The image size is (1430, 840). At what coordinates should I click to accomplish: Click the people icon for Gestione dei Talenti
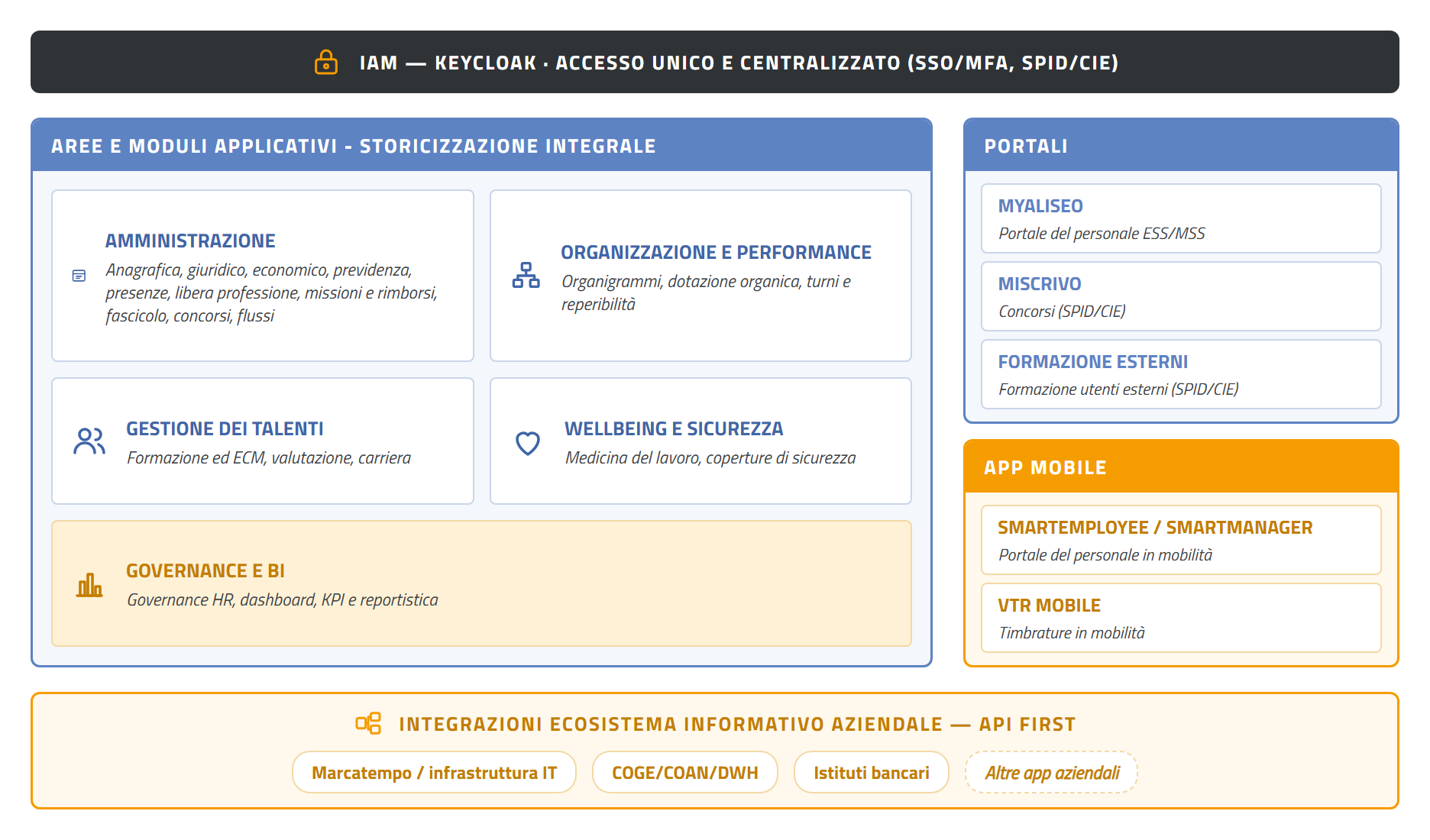pyautogui.click(x=89, y=441)
